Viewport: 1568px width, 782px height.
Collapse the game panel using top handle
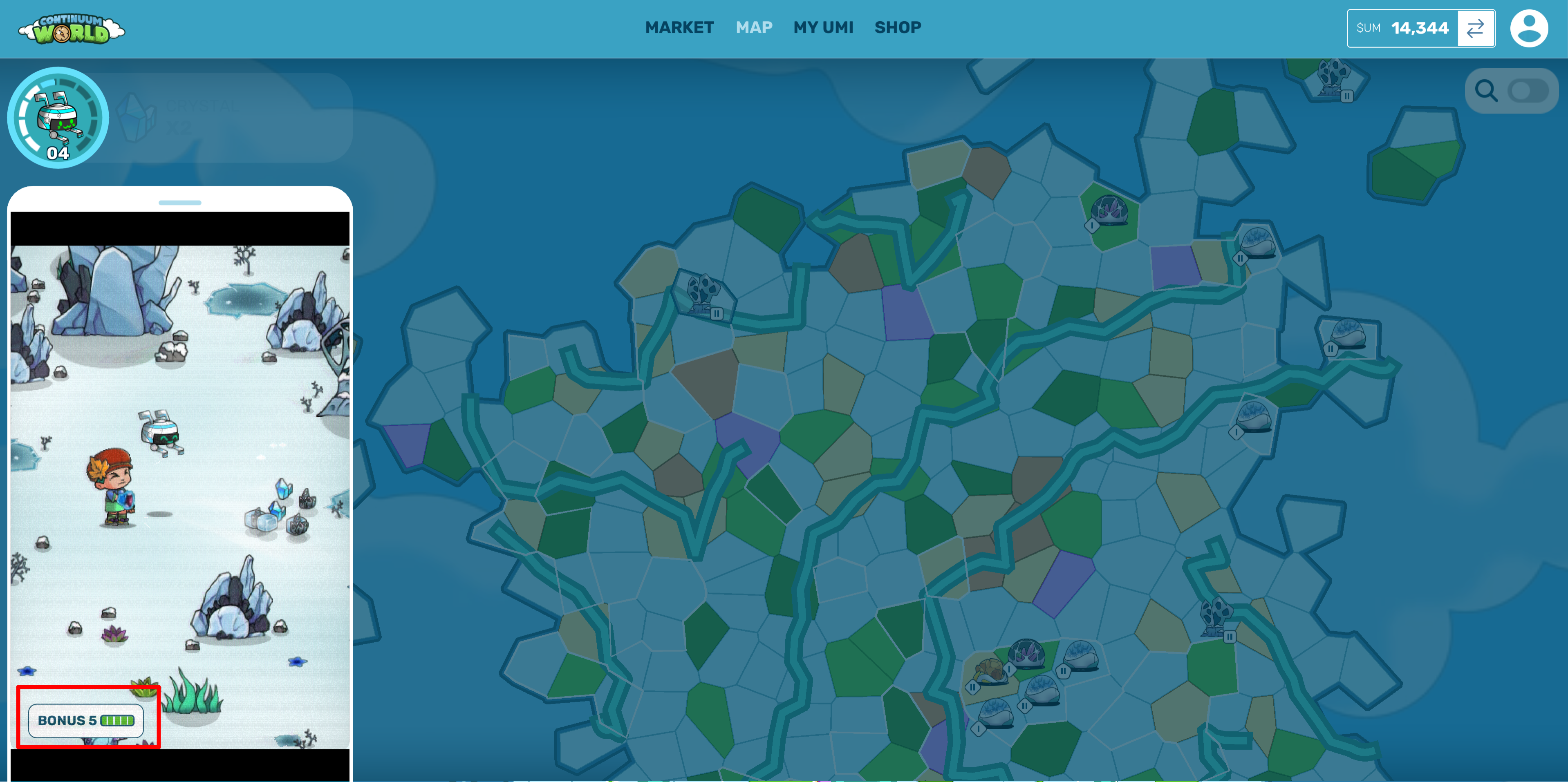tap(179, 203)
